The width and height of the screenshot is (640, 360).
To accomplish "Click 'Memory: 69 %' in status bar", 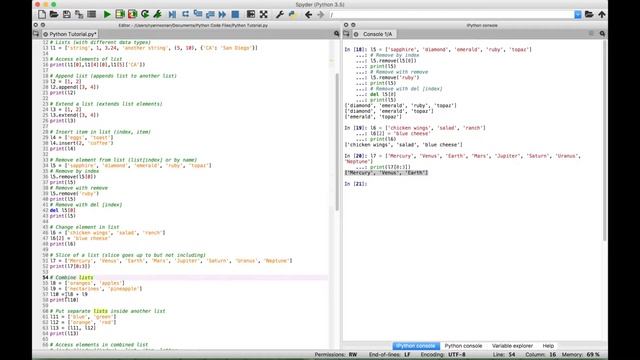I will click(x=580, y=355).
